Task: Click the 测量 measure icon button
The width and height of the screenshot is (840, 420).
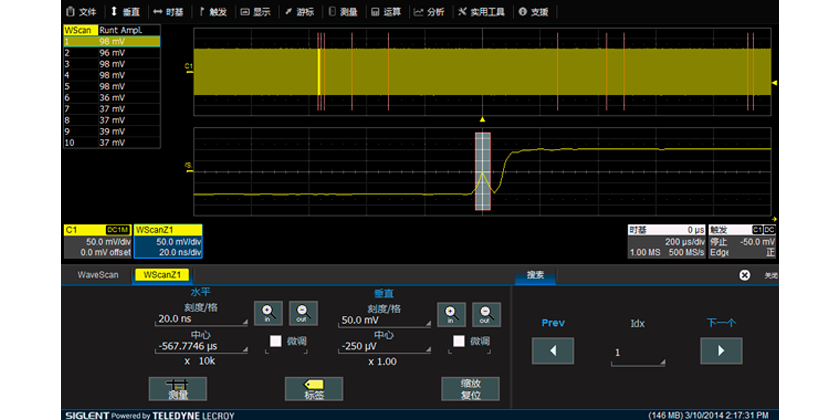Action: [170, 389]
